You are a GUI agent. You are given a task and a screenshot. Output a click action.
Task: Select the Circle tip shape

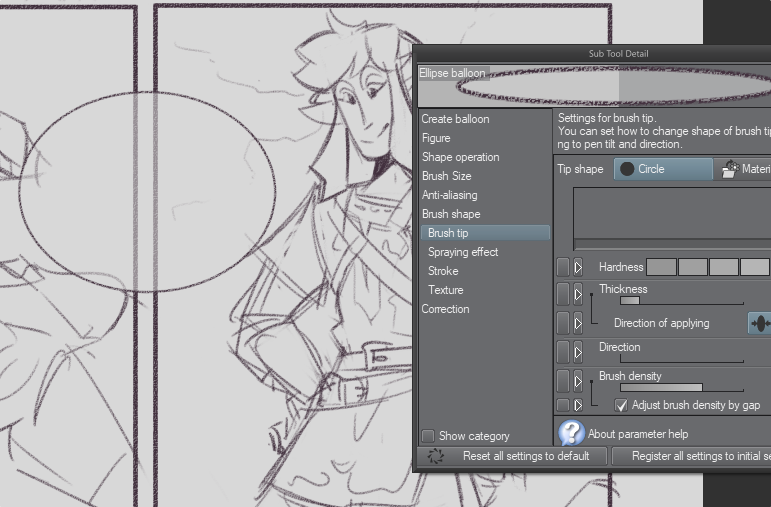tap(663, 169)
